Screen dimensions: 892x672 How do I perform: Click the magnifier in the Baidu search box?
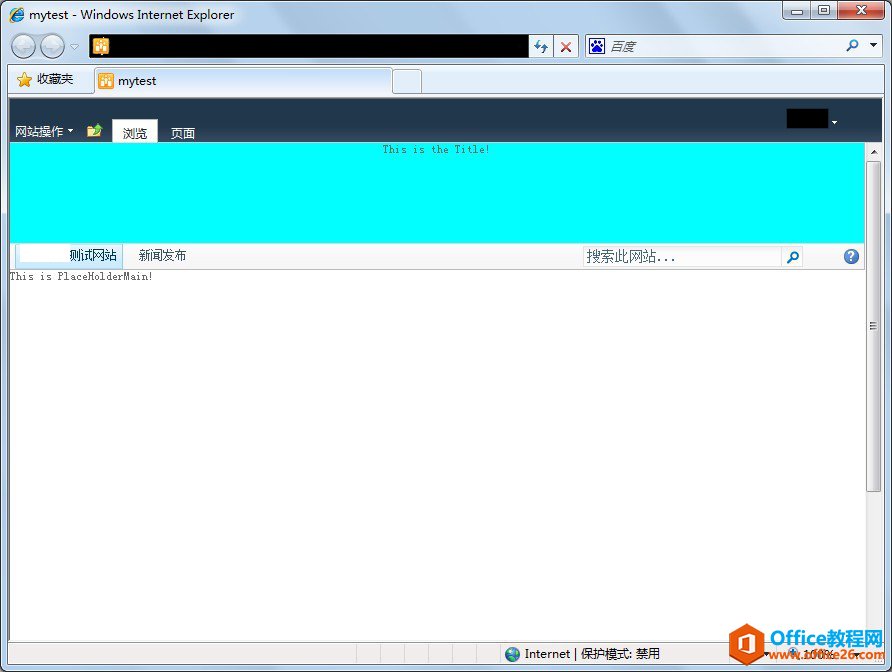point(852,46)
